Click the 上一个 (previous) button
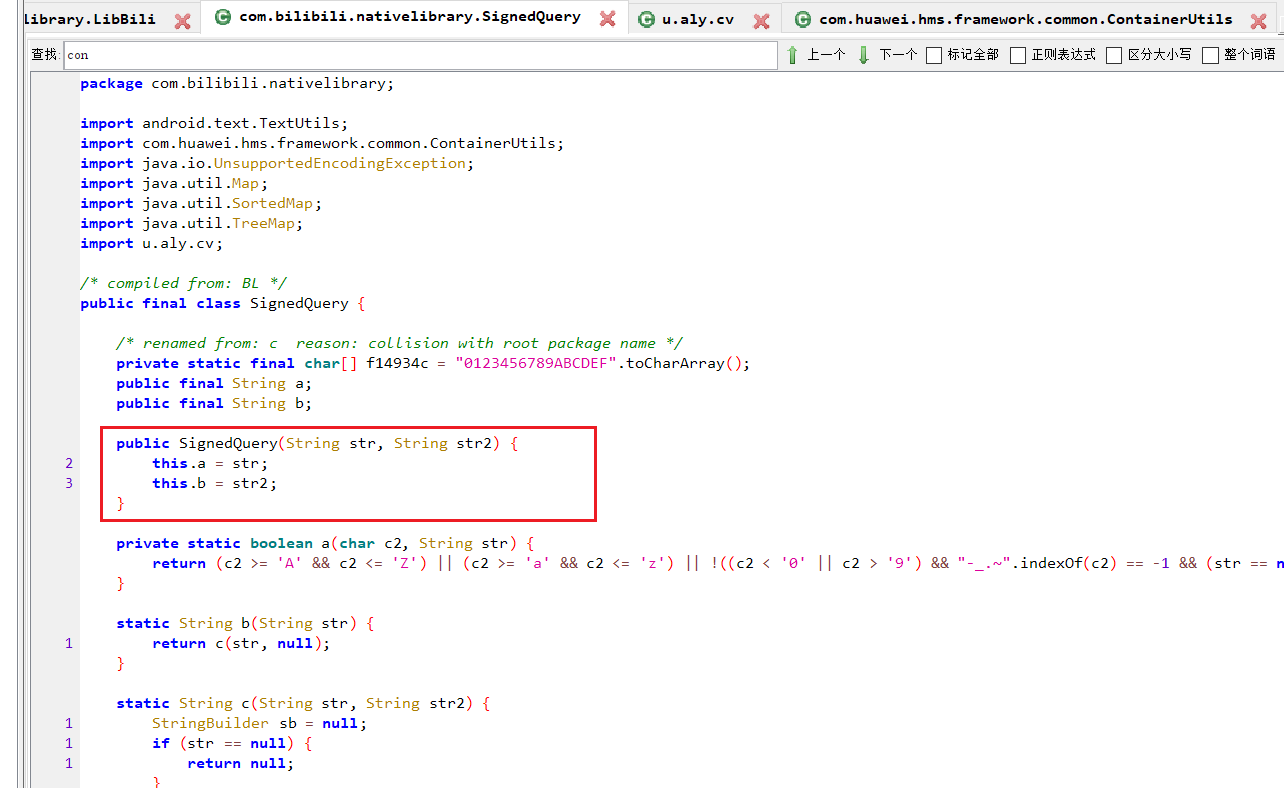 tap(826, 55)
